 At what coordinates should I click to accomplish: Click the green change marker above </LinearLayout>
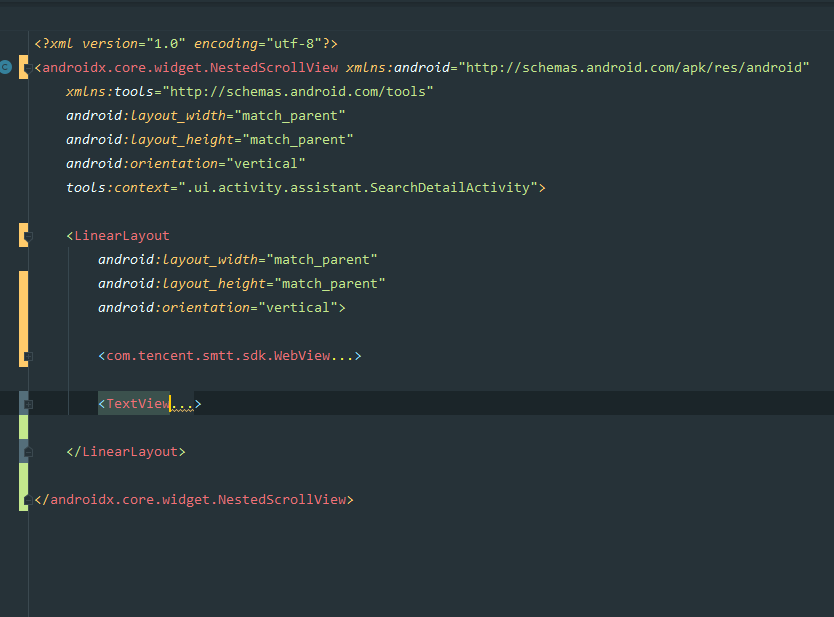[x=23, y=427]
